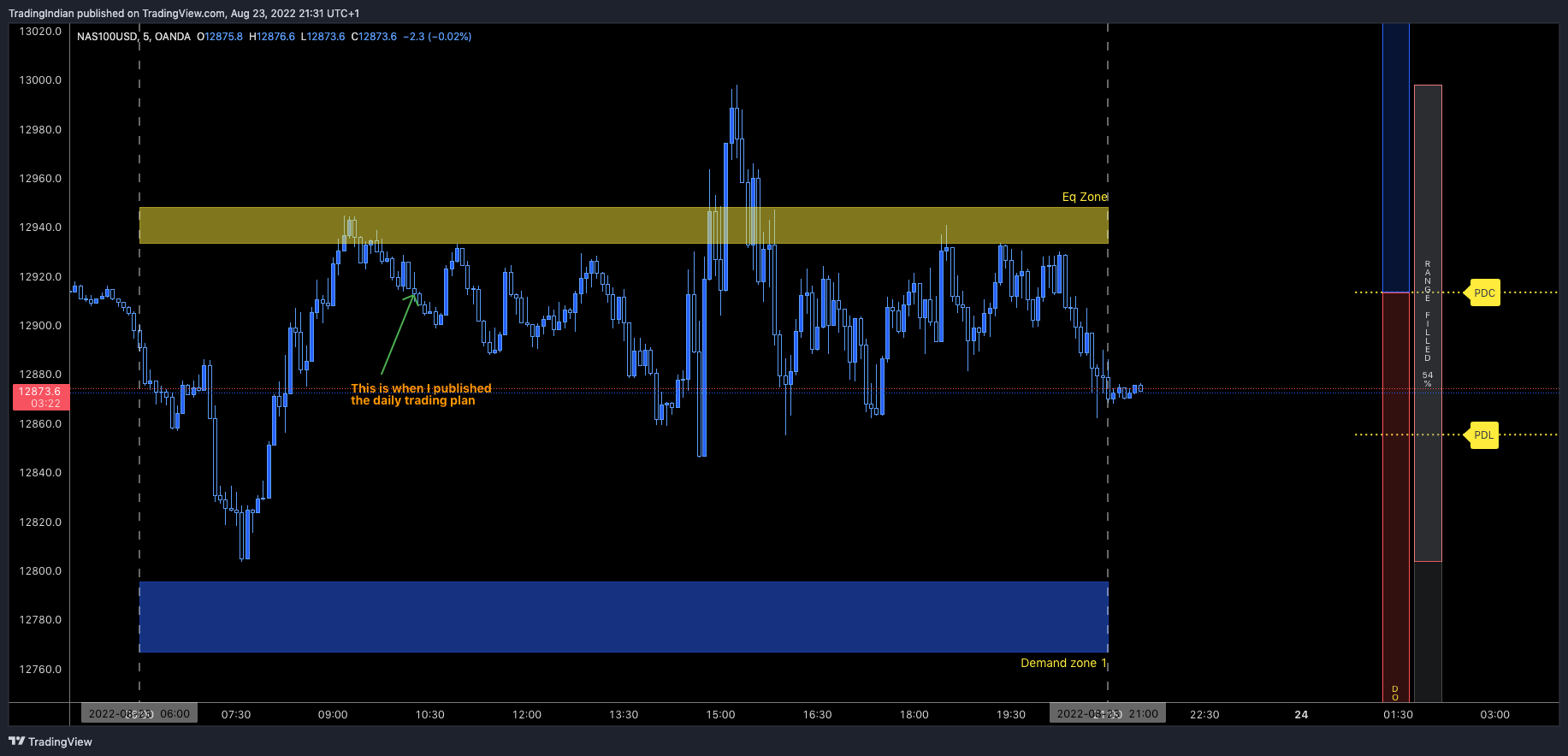Viewport: 1568px width, 756px height.
Task: Click the 16:30 time axis label
Action: tap(817, 715)
